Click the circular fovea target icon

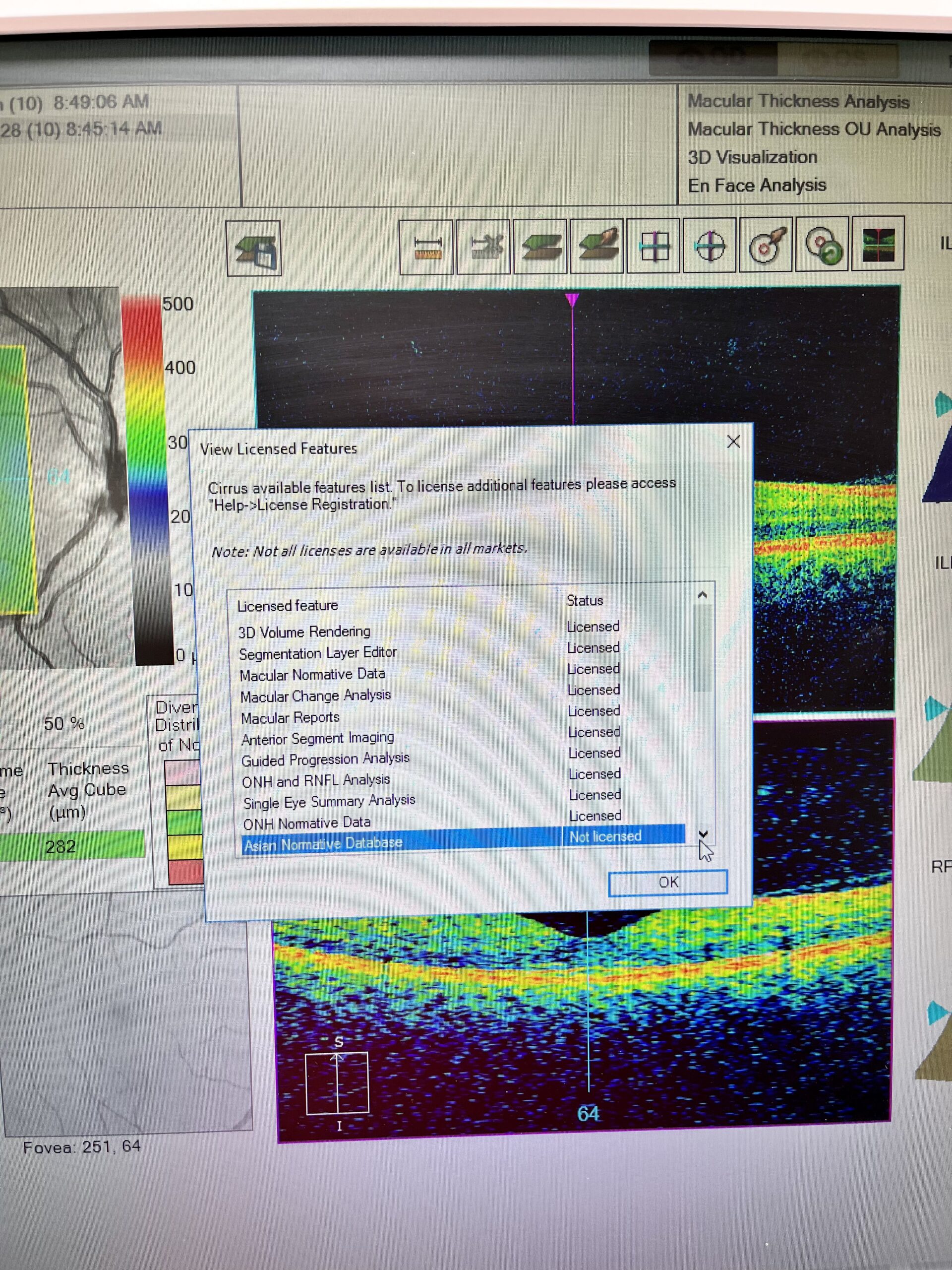(710, 246)
